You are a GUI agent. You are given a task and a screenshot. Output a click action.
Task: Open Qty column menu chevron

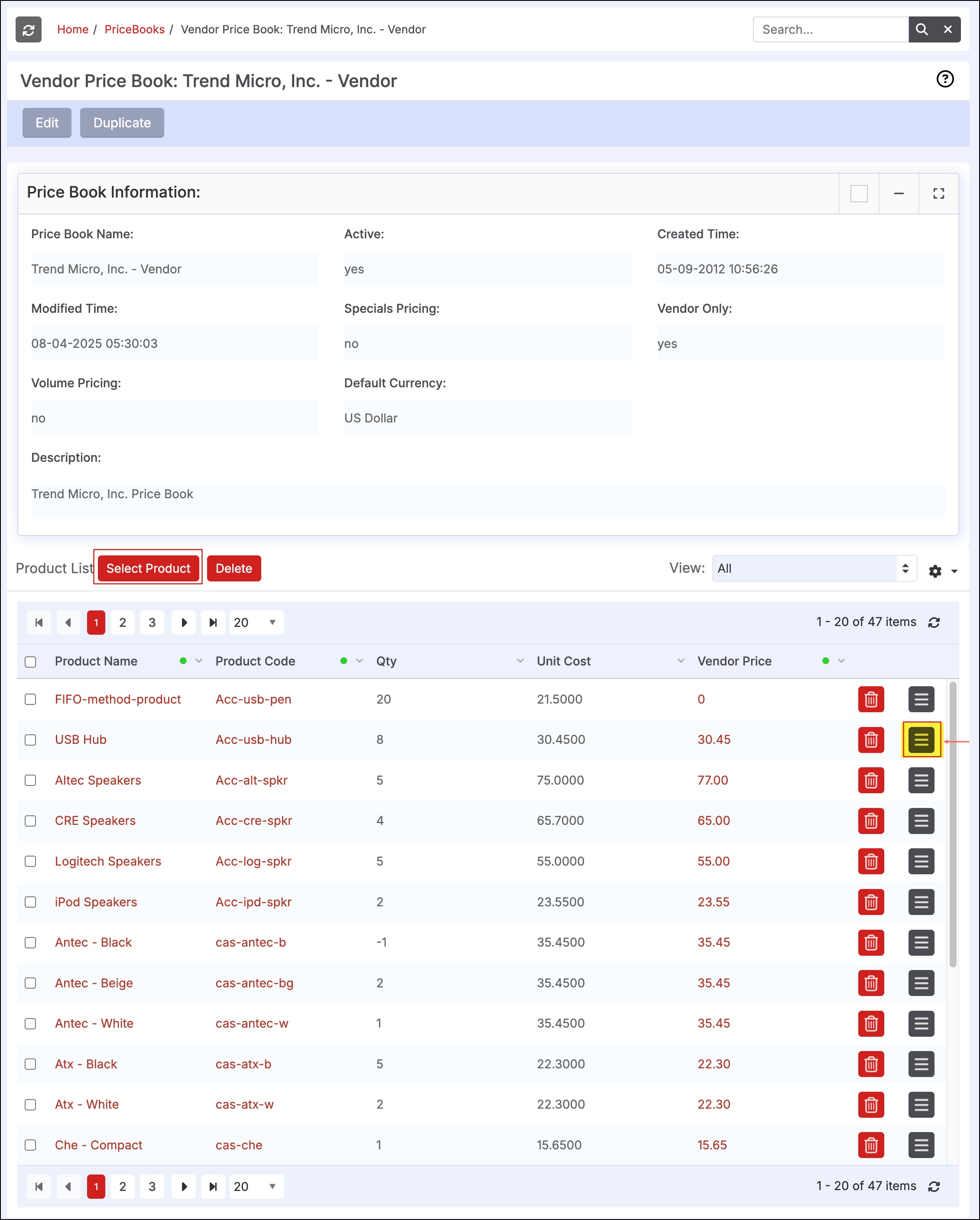(x=520, y=661)
